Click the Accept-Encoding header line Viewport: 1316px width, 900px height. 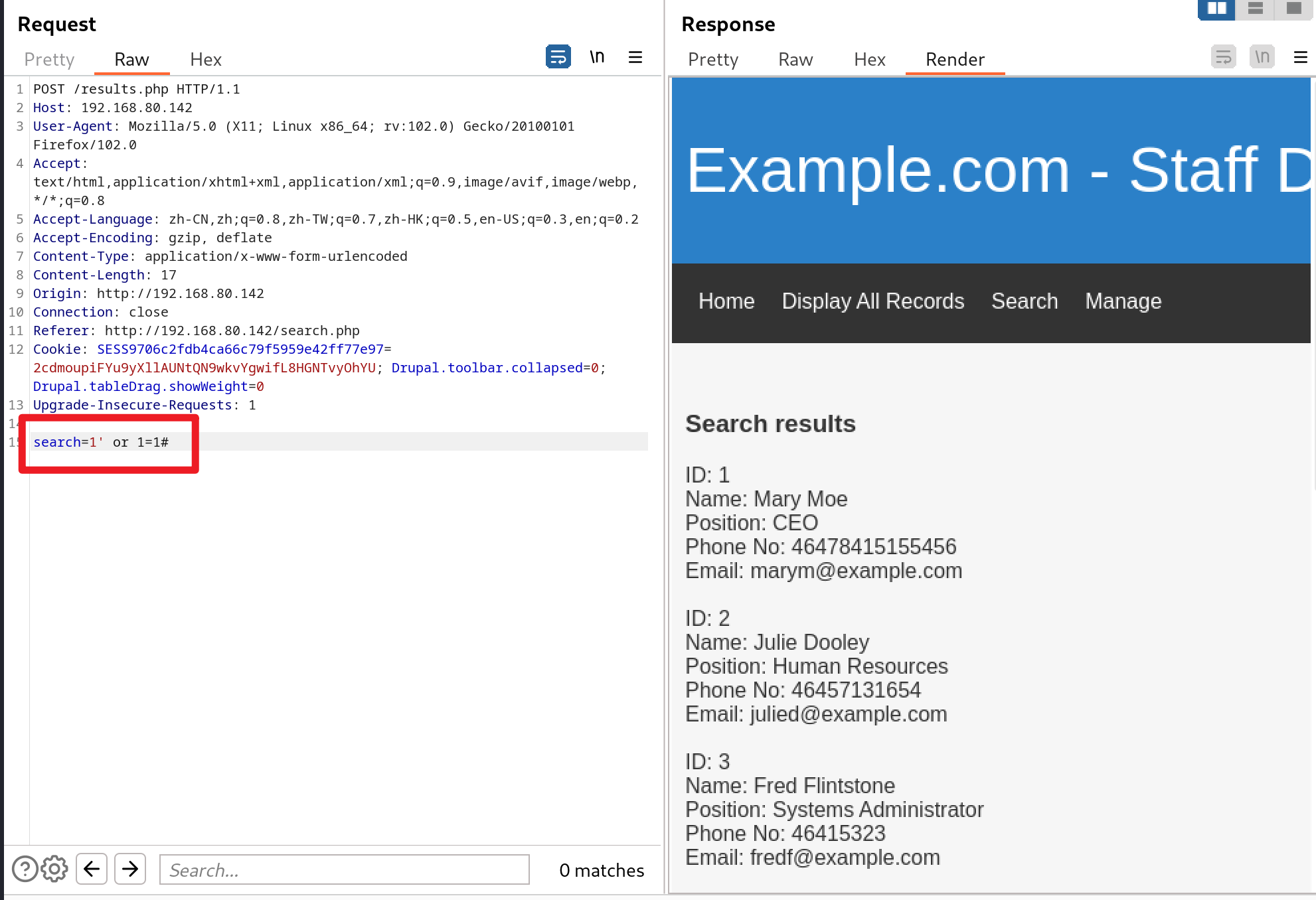click(x=153, y=238)
